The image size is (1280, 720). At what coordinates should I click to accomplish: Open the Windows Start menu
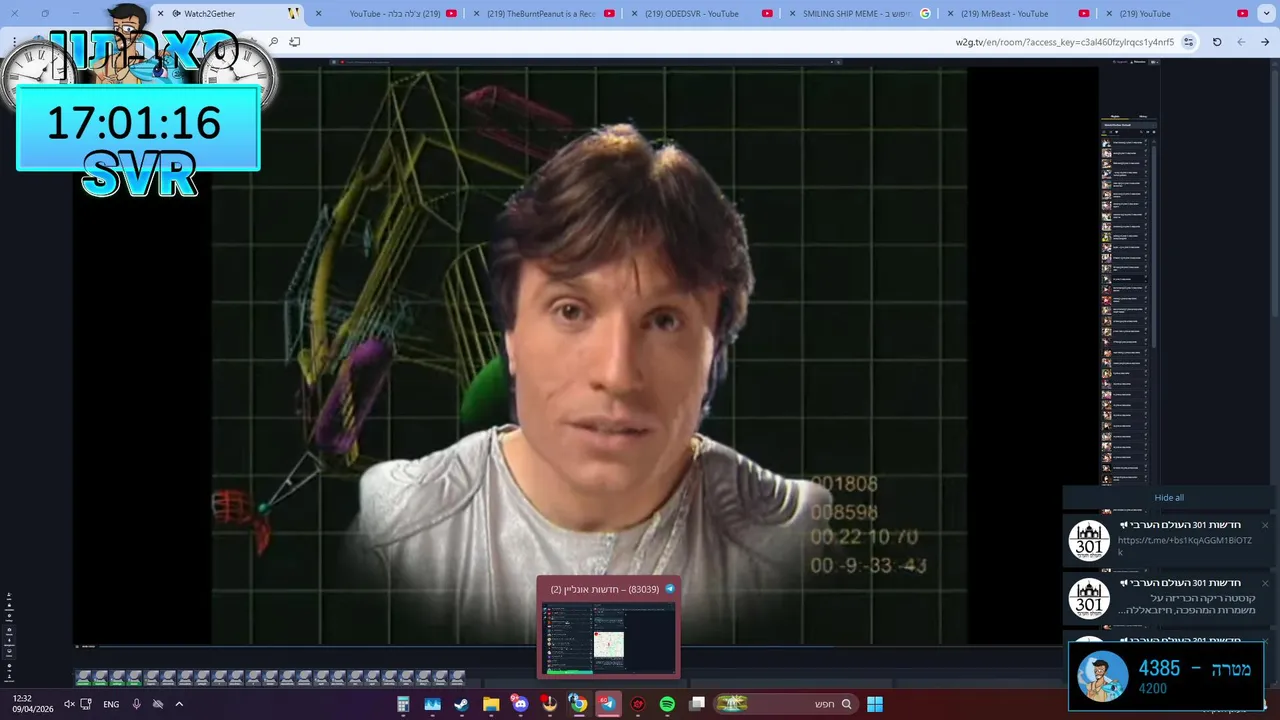(875, 704)
